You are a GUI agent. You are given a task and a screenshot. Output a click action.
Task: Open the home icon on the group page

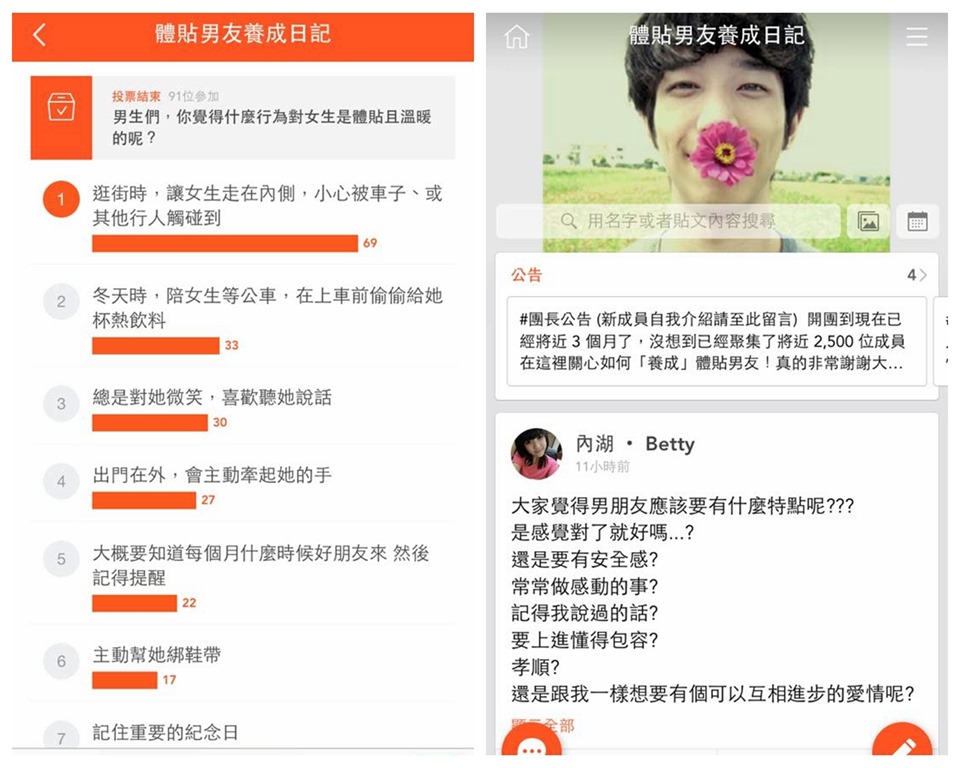(516, 37)
